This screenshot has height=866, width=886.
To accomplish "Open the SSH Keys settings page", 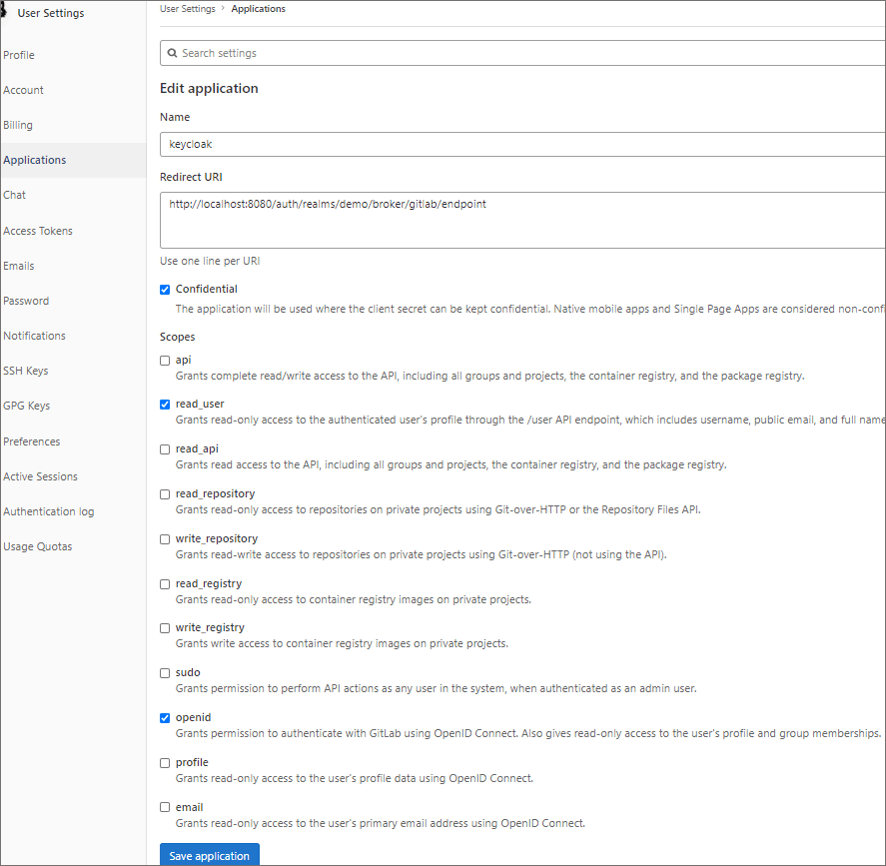I will click(25, 370).
